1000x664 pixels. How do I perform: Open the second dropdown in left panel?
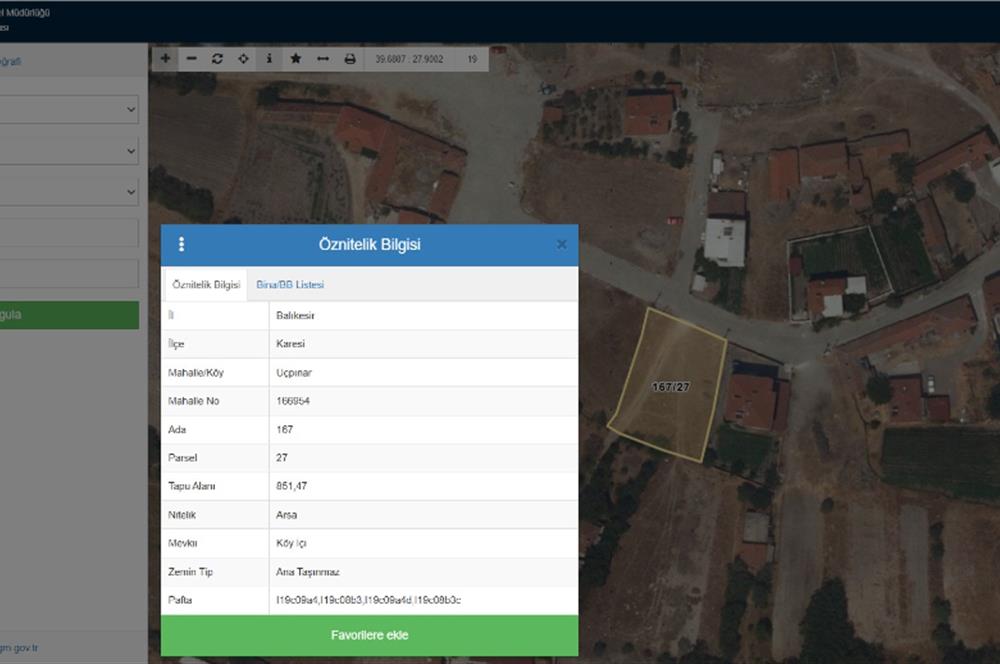(68, 151)
